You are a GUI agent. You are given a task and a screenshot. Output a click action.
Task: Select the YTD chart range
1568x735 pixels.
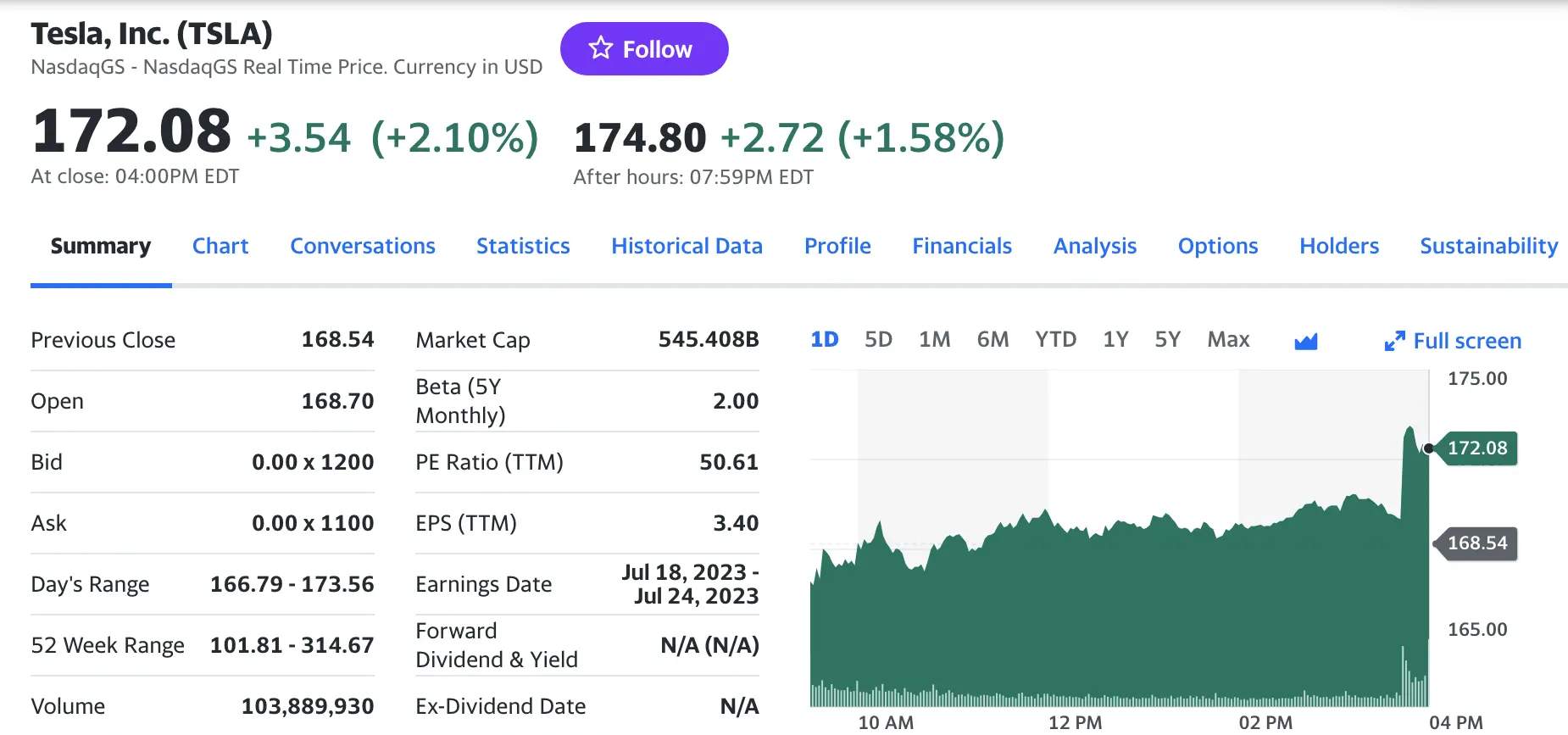click(x=1056, y=340)
